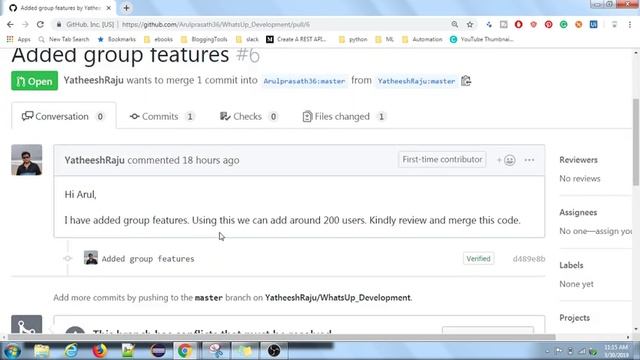This screenshot has height=360, width=640.
Task: Open the Assignees sidebar section
Action: [578, 212]
